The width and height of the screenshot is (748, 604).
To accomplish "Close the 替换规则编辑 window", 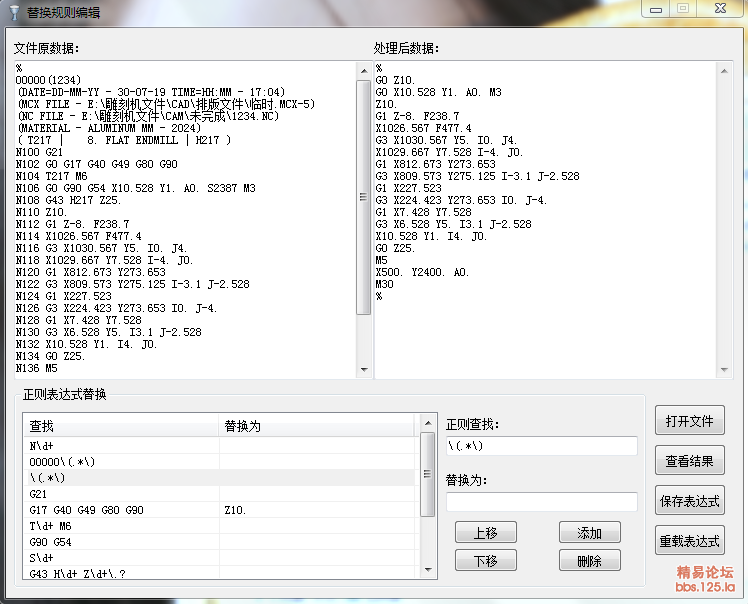I will 721,9.
